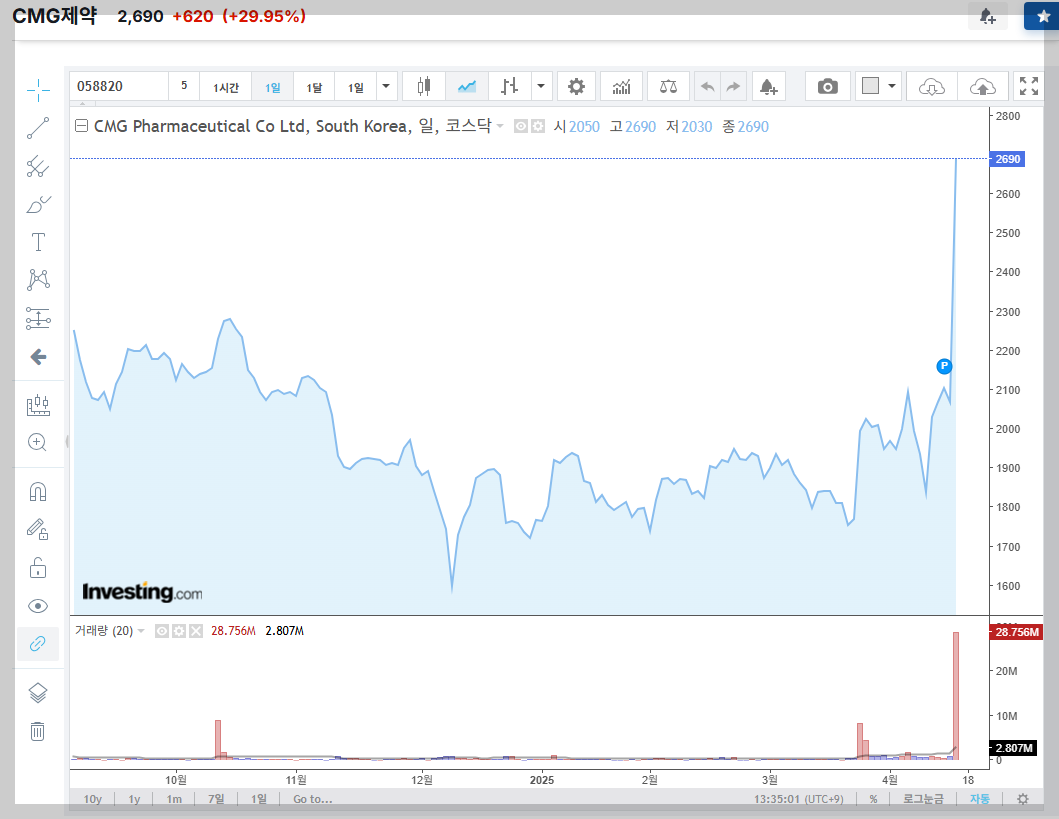
Task: Toggle the drawing sync link icon
Action: [38, 643]
